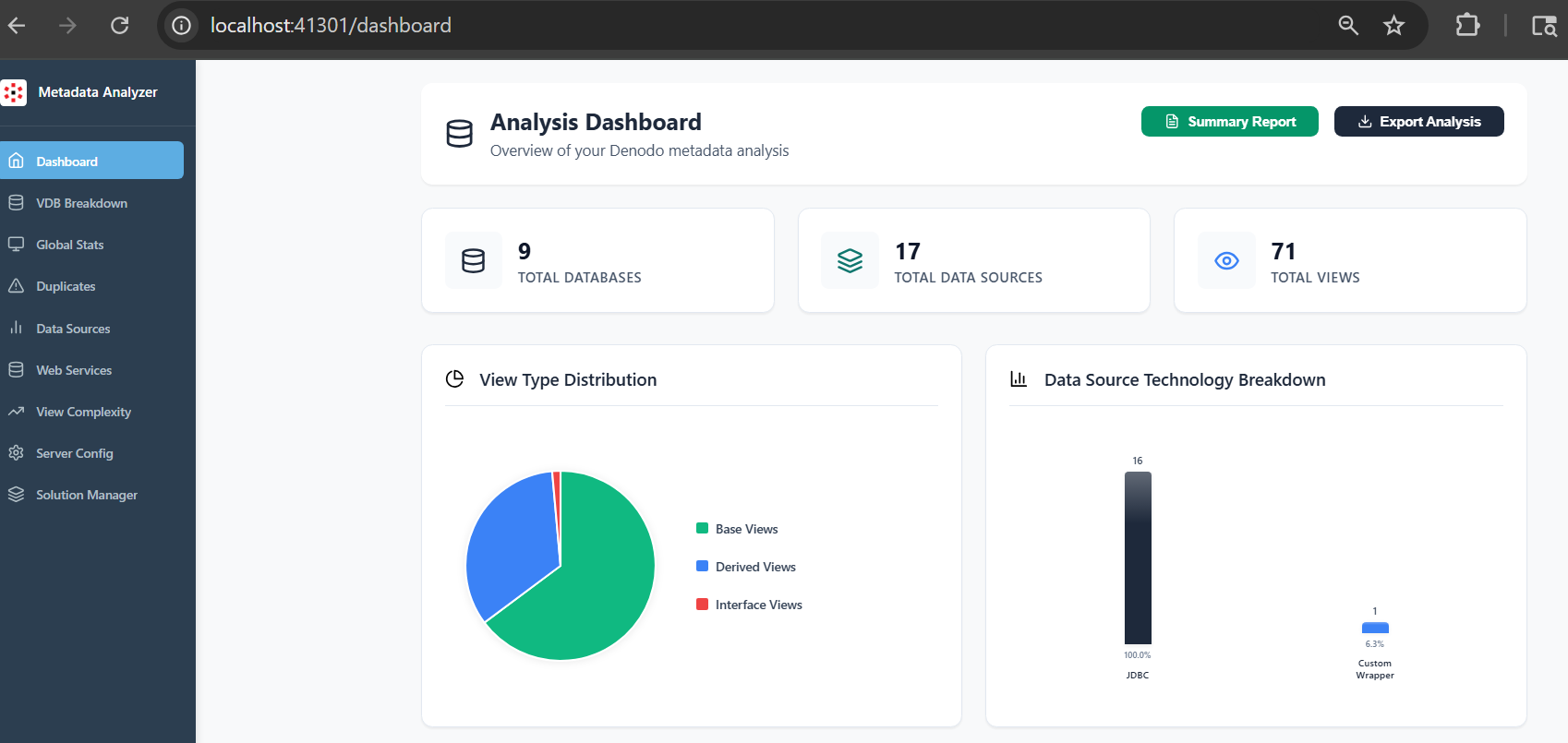Image resolution: width=1568 pixels, height=743 pixels.
Task: Click the Solution Manager layers icon
Action: (x=16, y=494)
